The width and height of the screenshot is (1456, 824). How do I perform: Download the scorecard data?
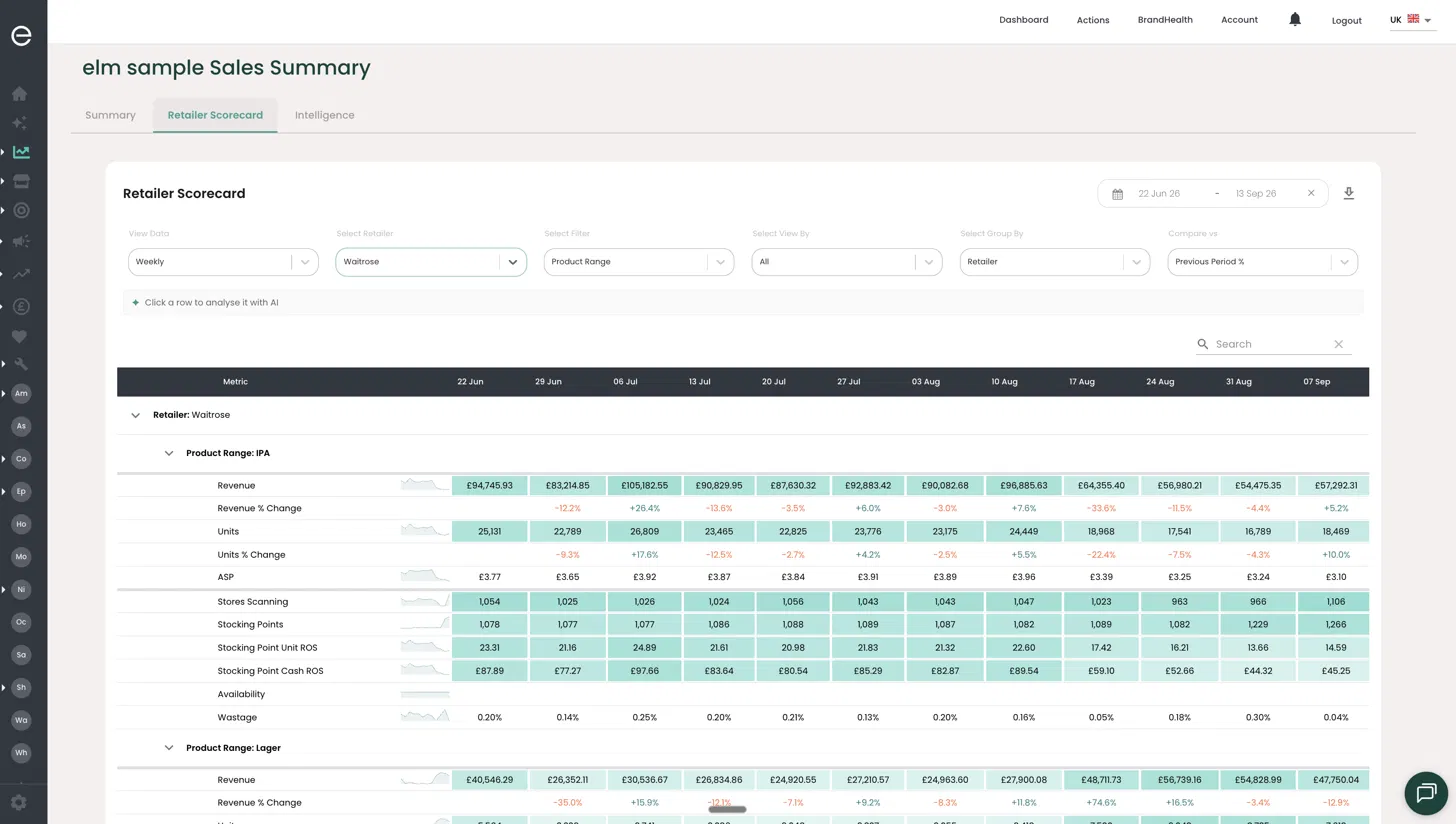(x=1348, y=193)
